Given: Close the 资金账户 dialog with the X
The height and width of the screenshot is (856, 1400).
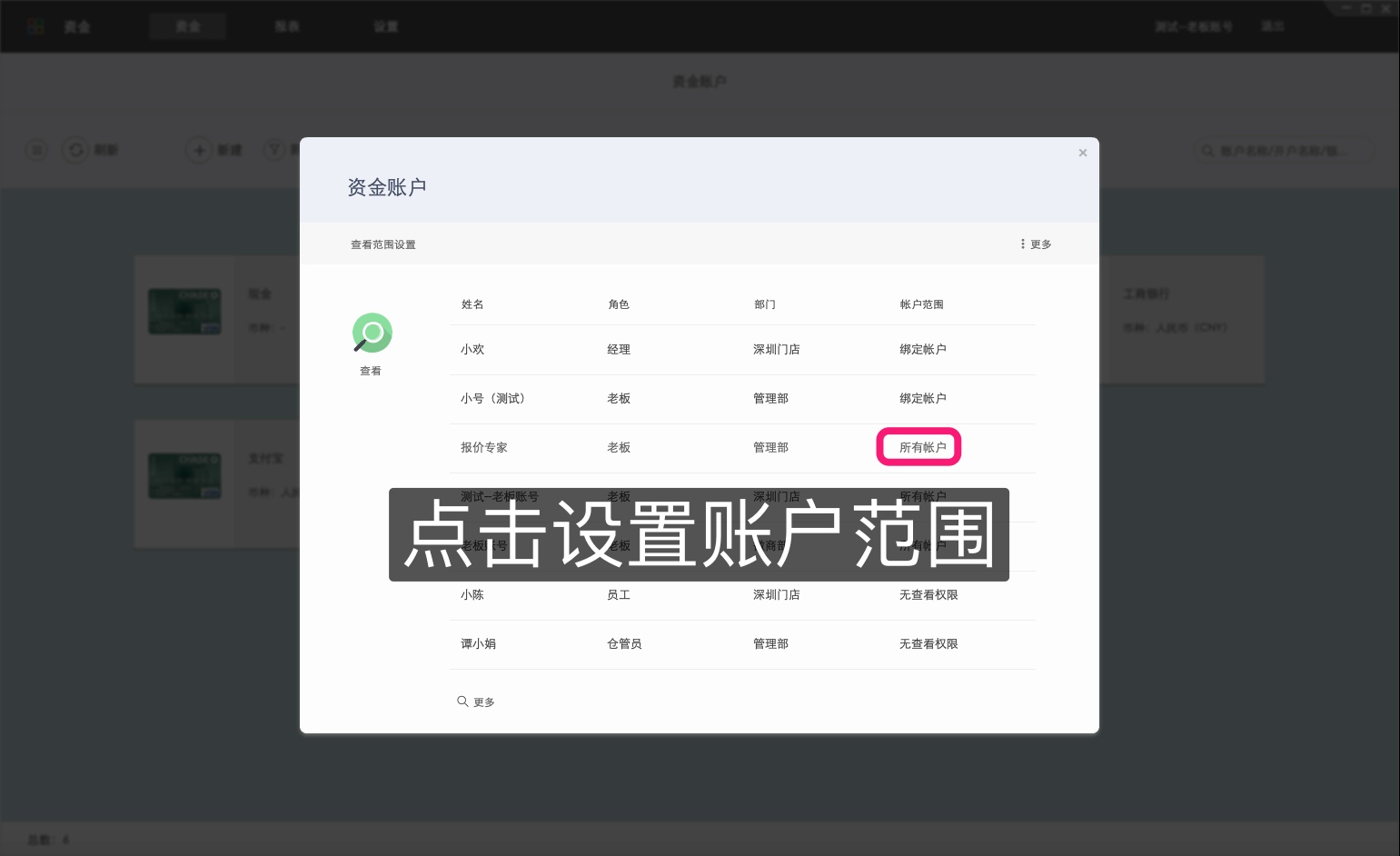Looking at the screenshot, I should [x=1082, y=153].
